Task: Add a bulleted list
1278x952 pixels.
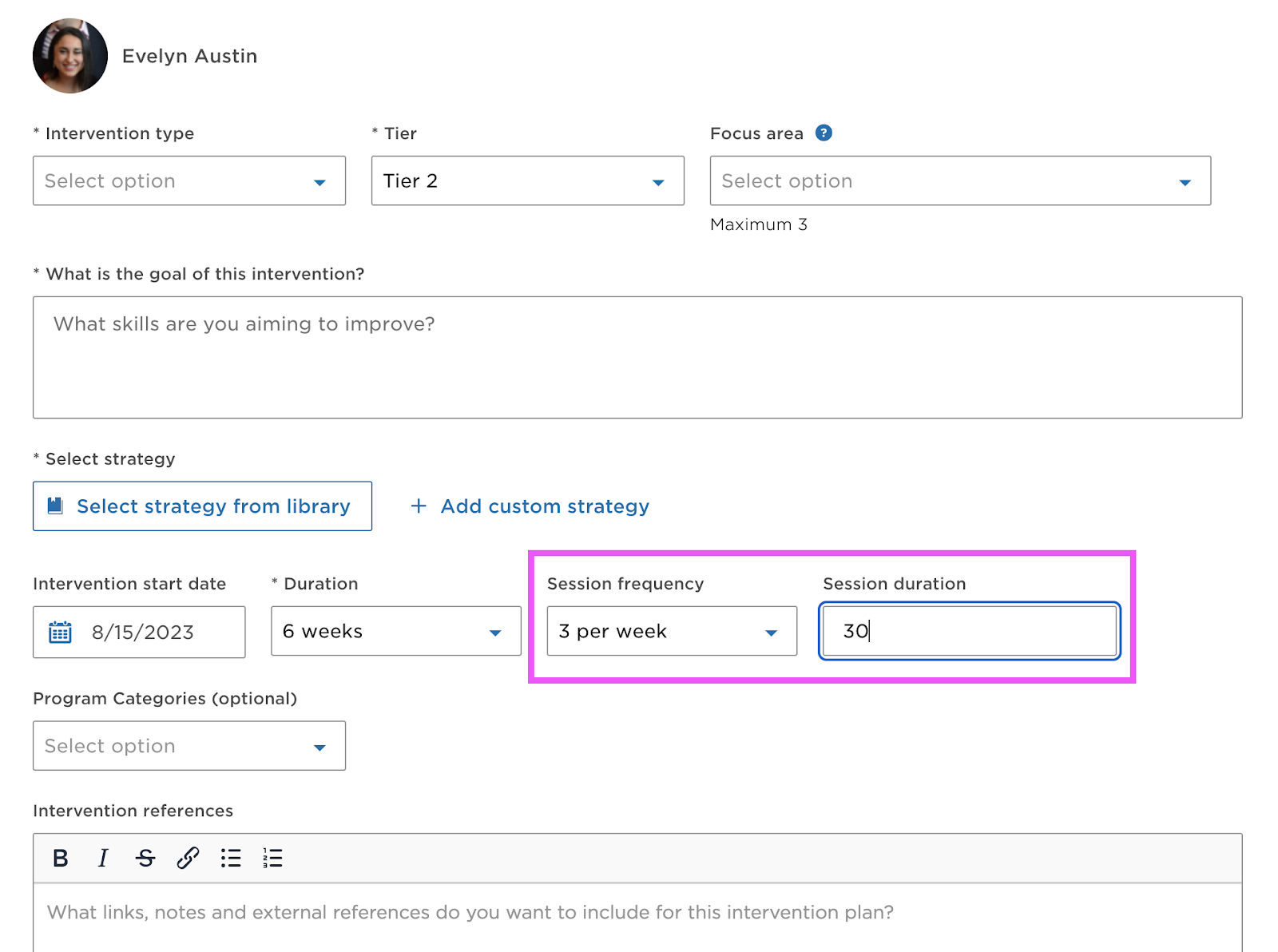Action: click(x=231, y=859)
